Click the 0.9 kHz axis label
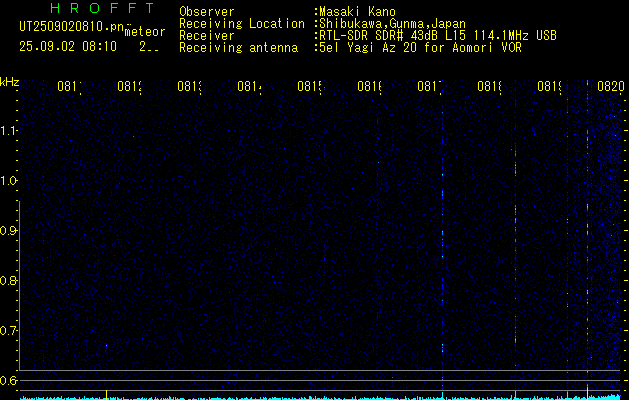This screenshot has height=400, width=629. tap(8, 231)
